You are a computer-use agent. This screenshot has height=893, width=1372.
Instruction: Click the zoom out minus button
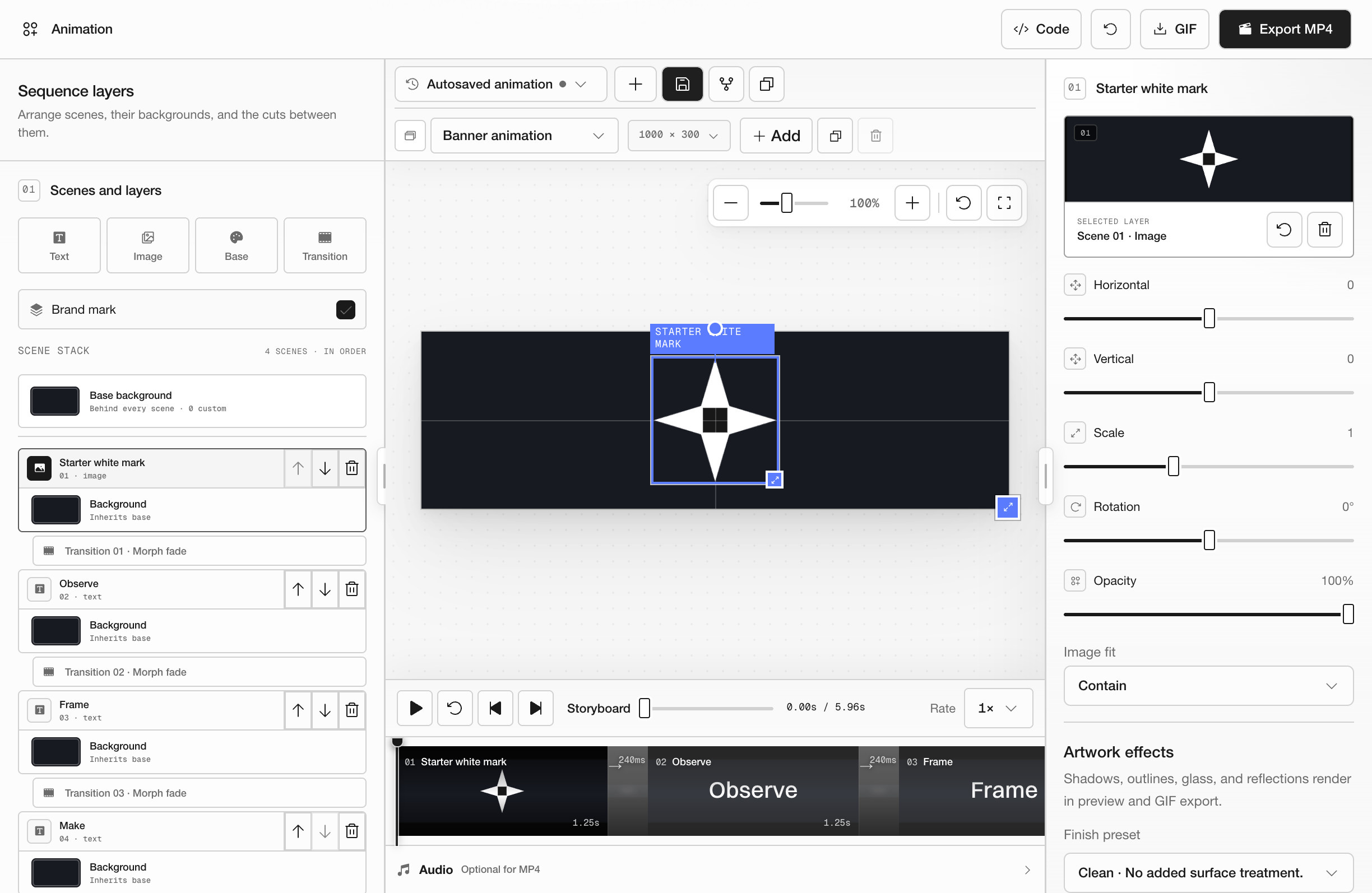[730, 203]
